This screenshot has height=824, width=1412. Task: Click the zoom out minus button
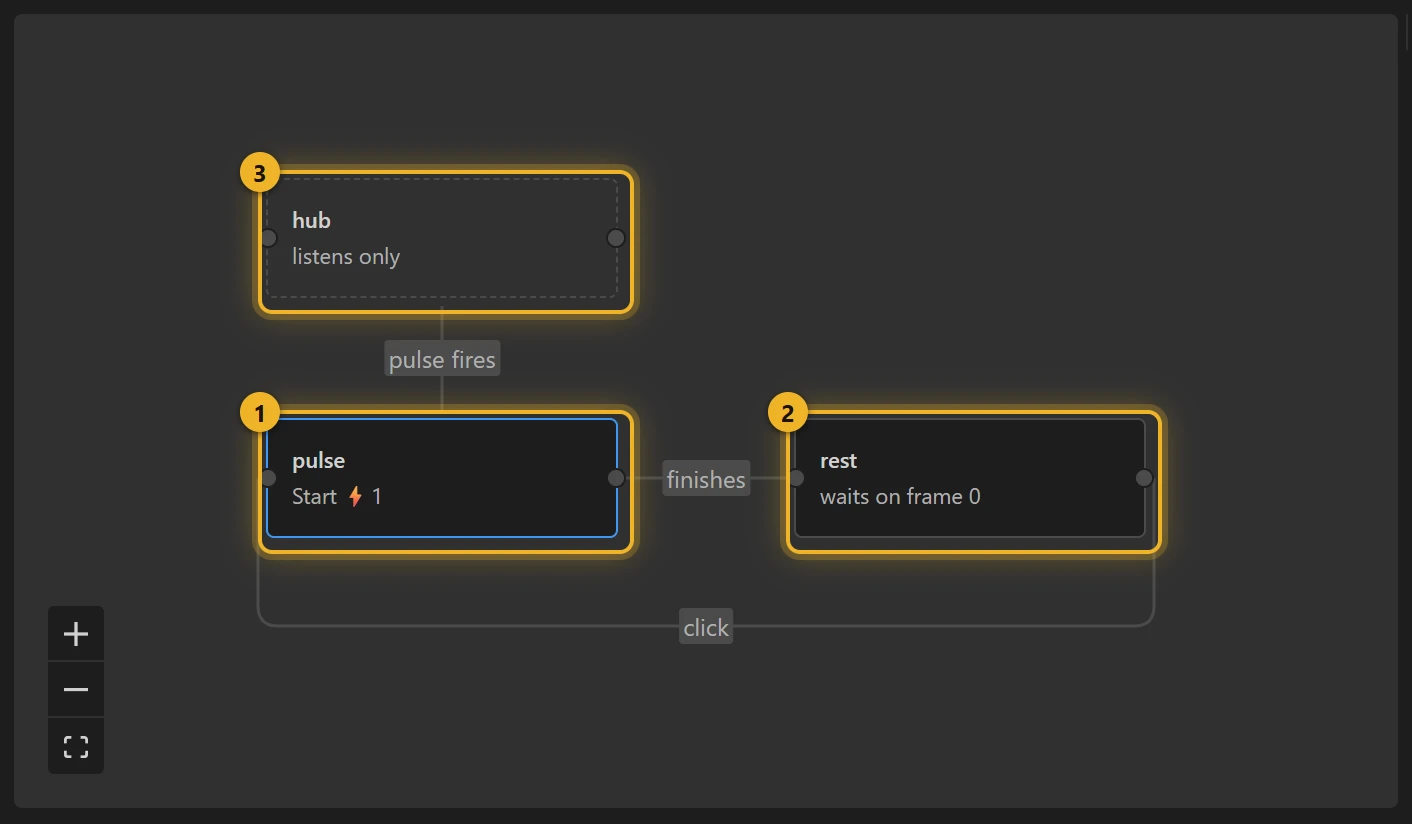click(x=76, y=690)
